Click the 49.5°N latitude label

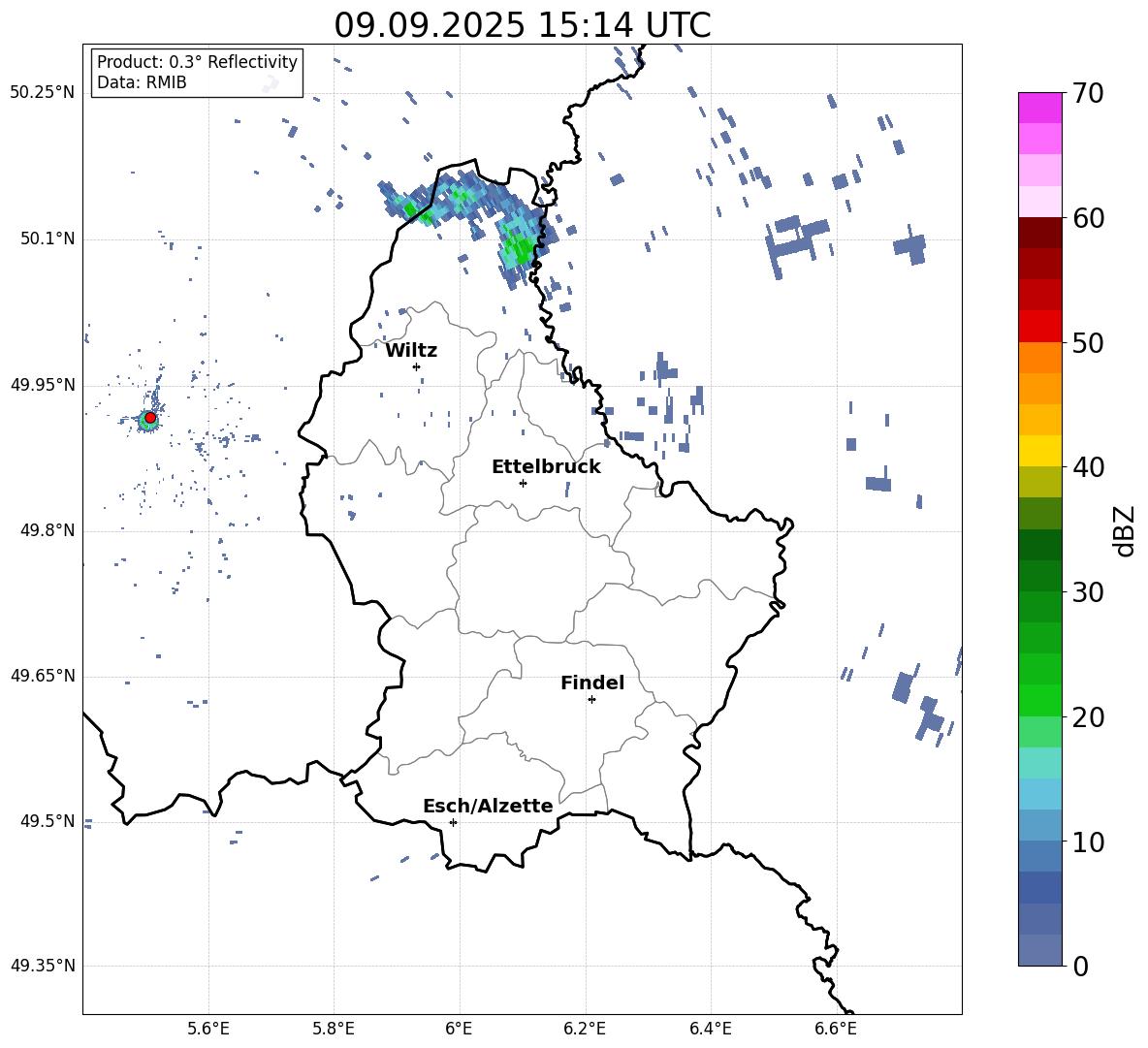coord(48,821)
